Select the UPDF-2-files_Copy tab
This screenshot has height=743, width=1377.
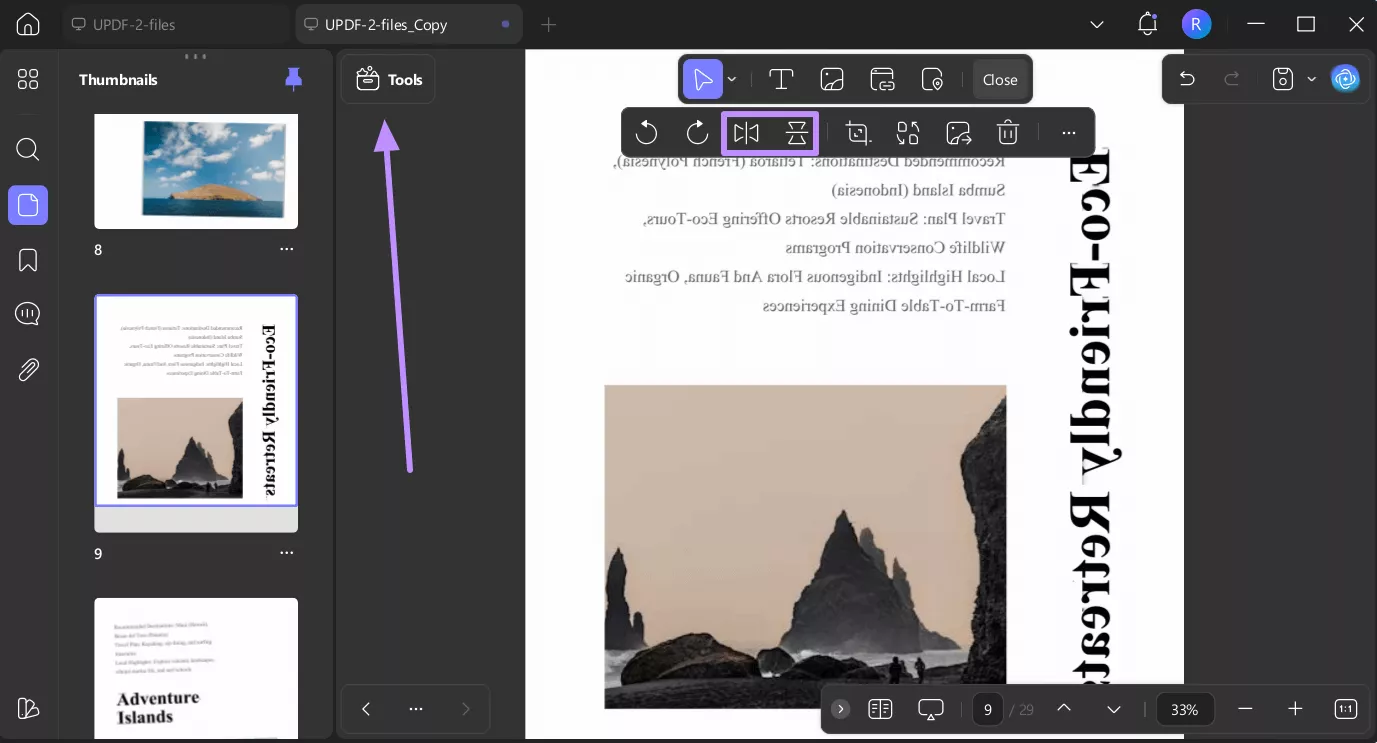click(409, 24)
